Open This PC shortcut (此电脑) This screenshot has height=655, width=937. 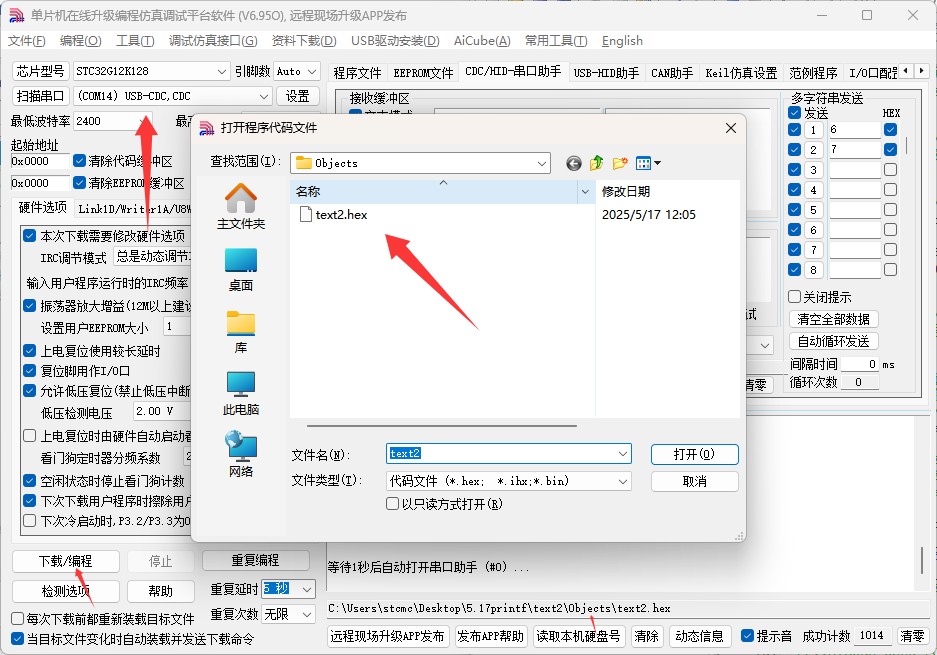pos(241,393)
